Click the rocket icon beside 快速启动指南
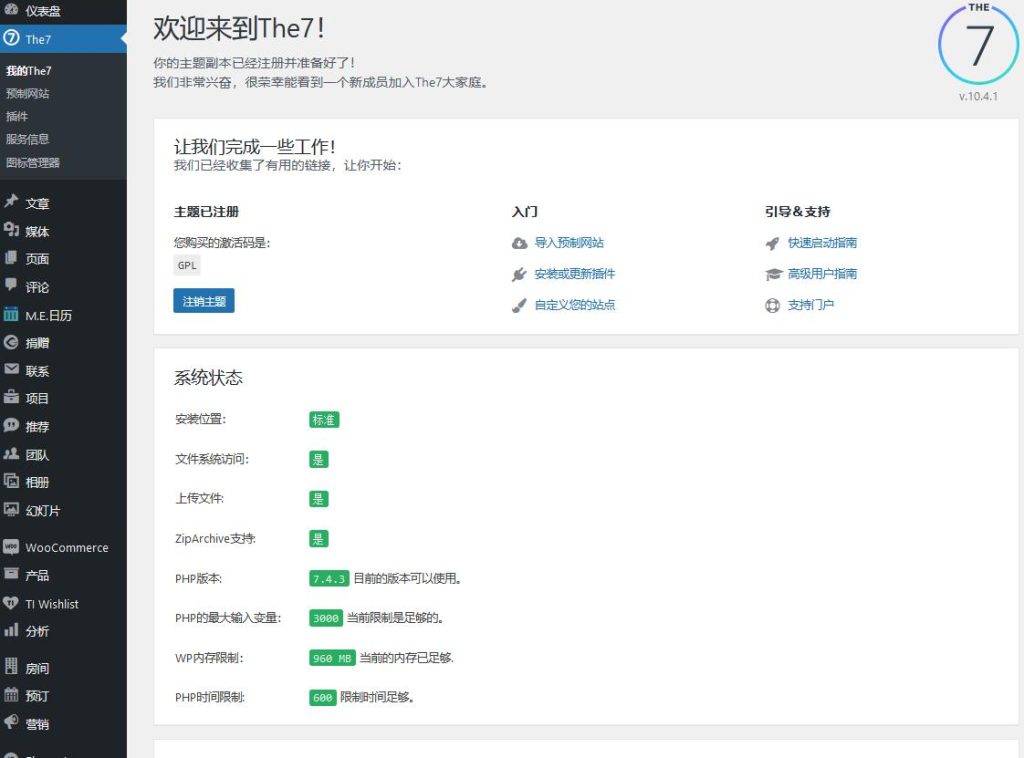Screen dimensions: 1024x758 coord(772,243)
